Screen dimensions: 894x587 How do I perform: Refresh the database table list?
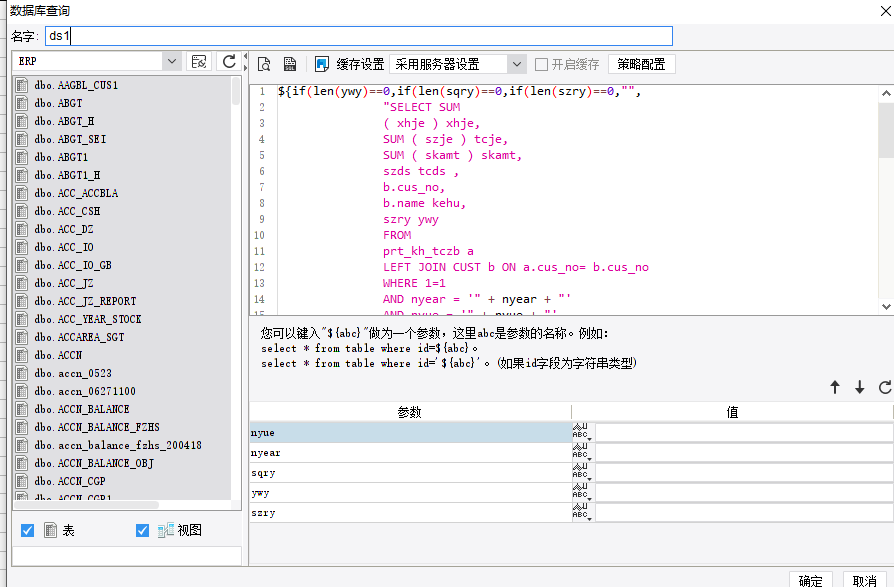229,62
